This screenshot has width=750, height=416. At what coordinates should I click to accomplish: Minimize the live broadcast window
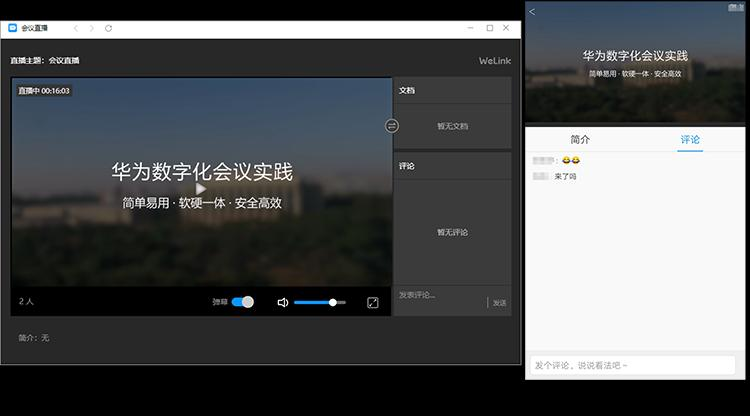tap(471, 28)
